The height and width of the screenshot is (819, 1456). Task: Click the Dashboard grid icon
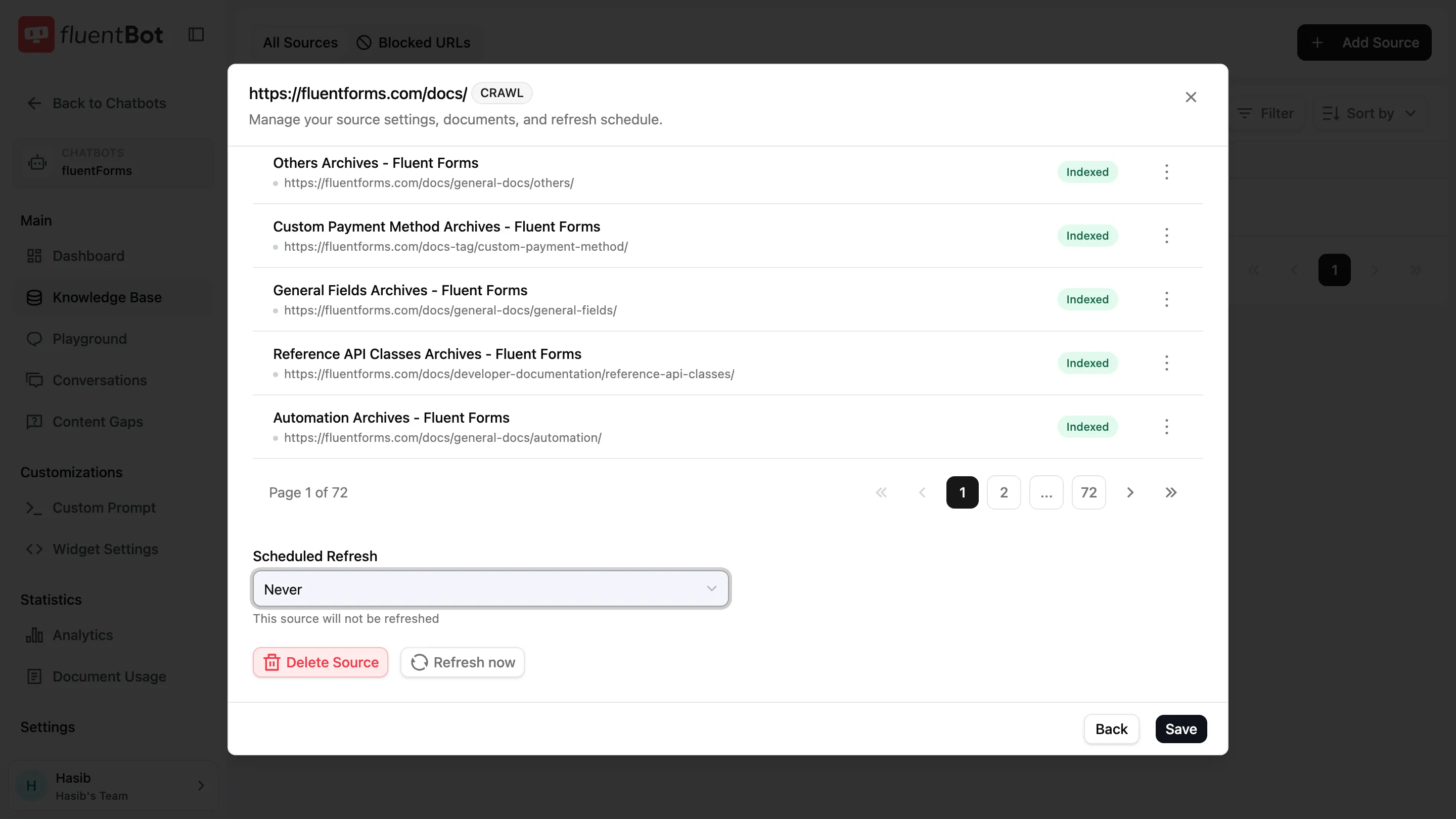click(34, 256)
